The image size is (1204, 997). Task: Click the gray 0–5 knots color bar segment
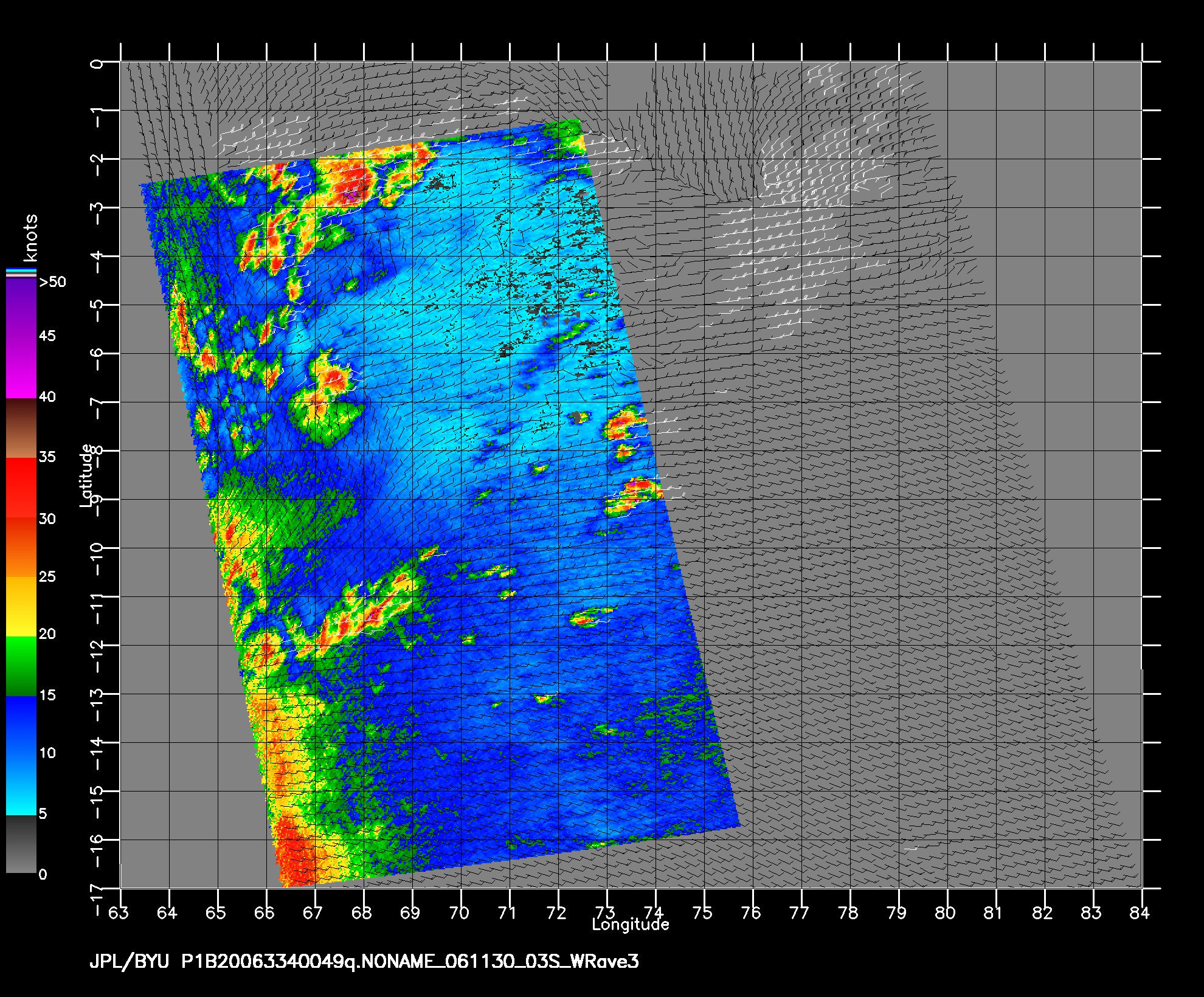point(21,844)
